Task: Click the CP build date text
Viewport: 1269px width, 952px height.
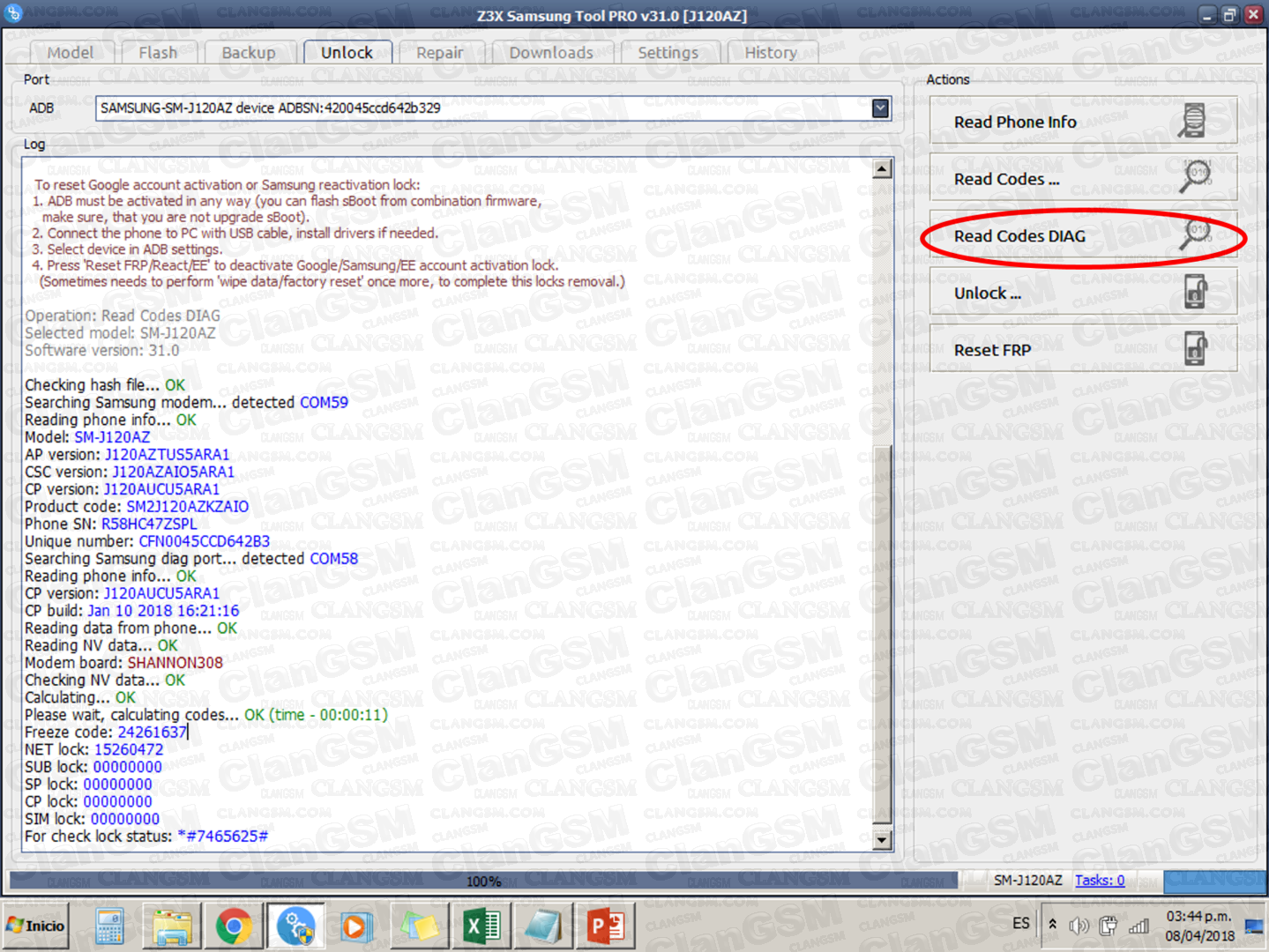Action: pos(163,610)
